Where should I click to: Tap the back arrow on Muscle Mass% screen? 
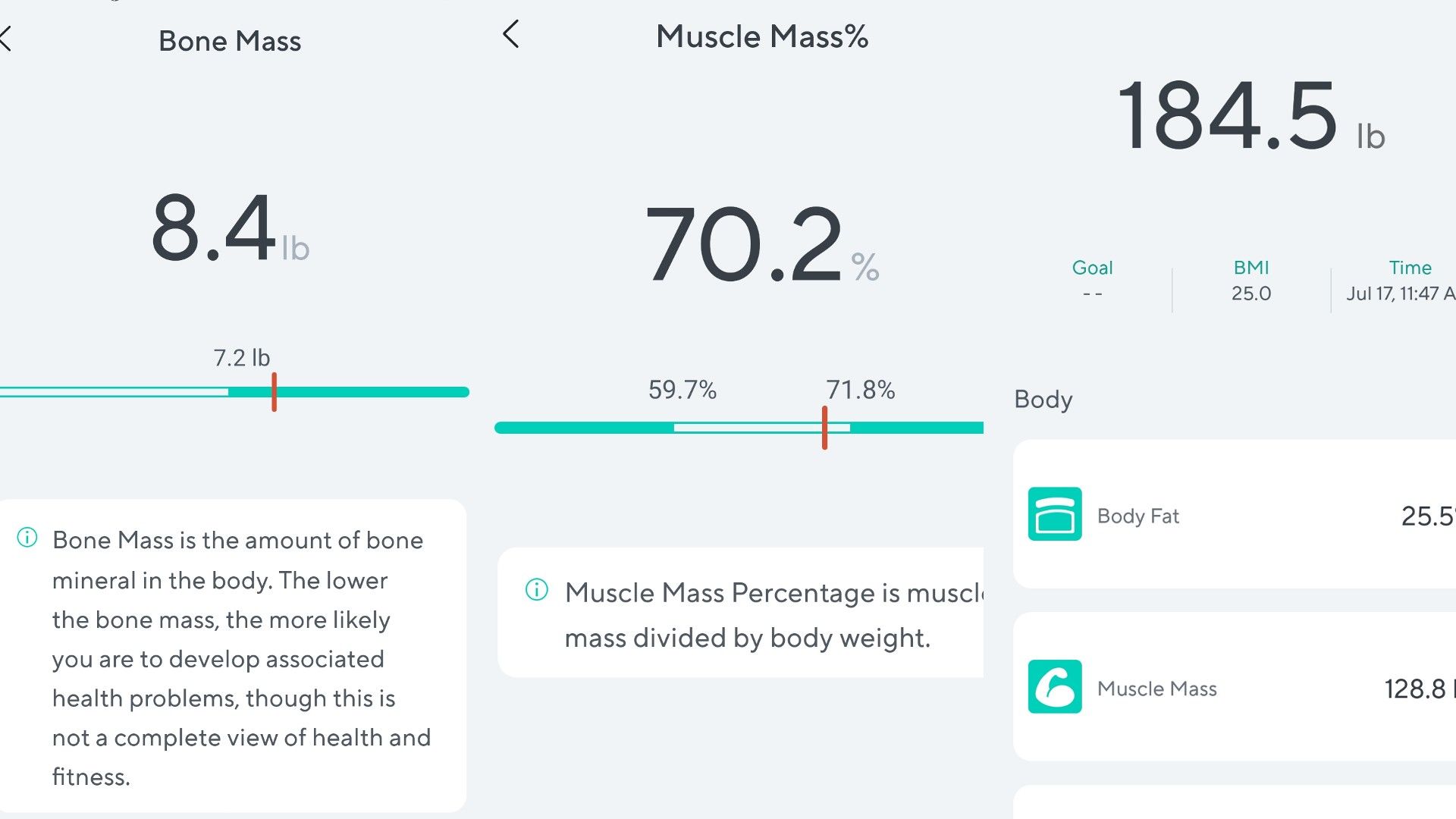511,34
